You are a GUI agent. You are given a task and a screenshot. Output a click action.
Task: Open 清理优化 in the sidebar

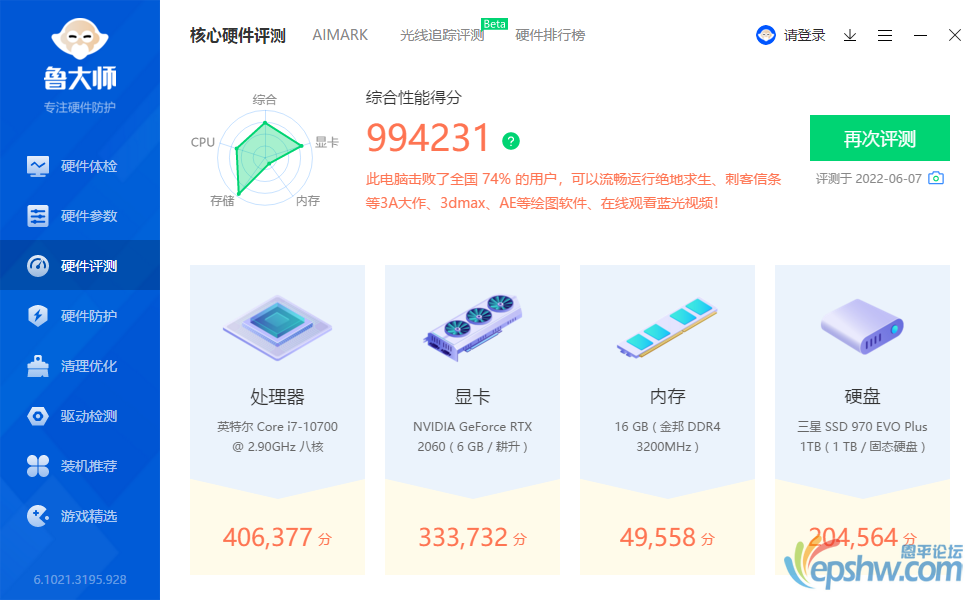(80, 366)
